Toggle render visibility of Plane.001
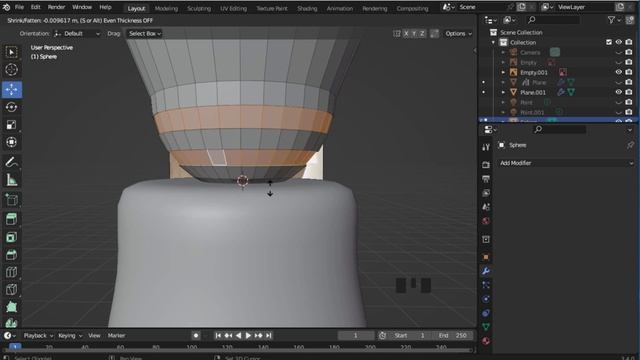The height and width of the screenshot is (360, 640). coord(629,92)
